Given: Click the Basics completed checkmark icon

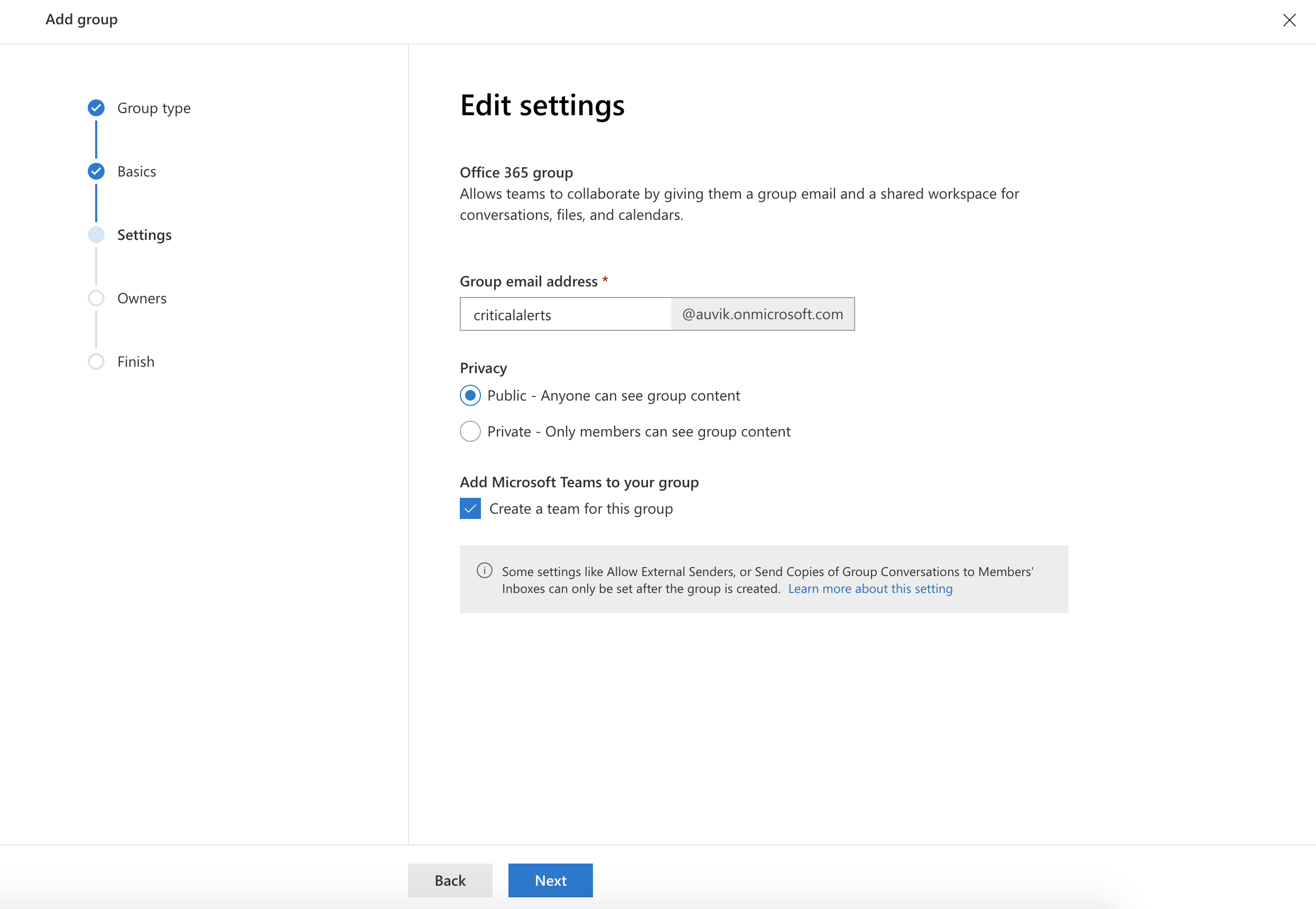Looking at the screenshot, I should tap(96, 171).
